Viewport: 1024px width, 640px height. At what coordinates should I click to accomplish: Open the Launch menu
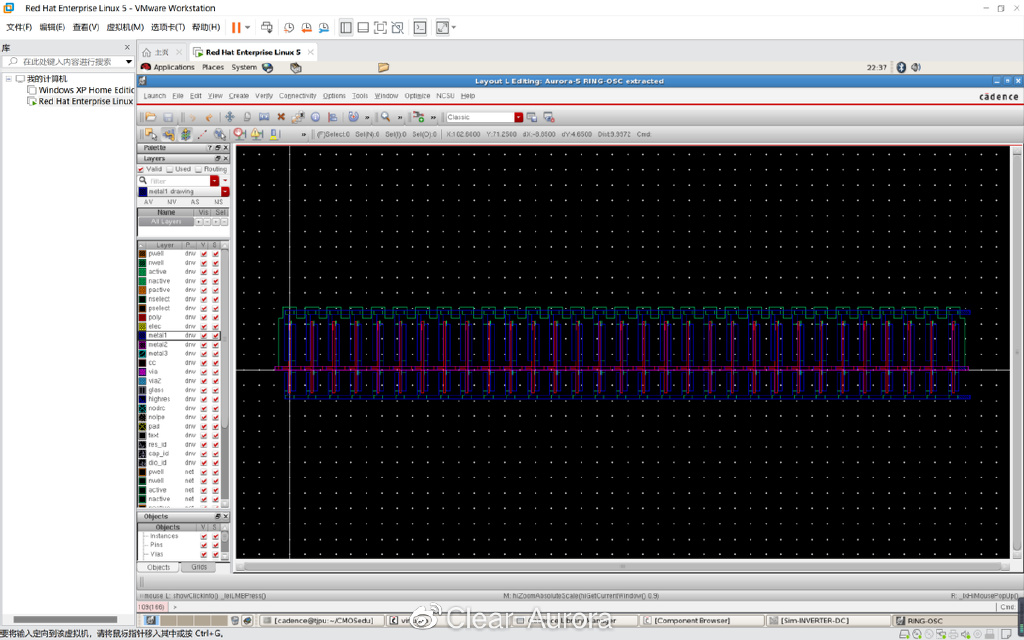(155, 96)
